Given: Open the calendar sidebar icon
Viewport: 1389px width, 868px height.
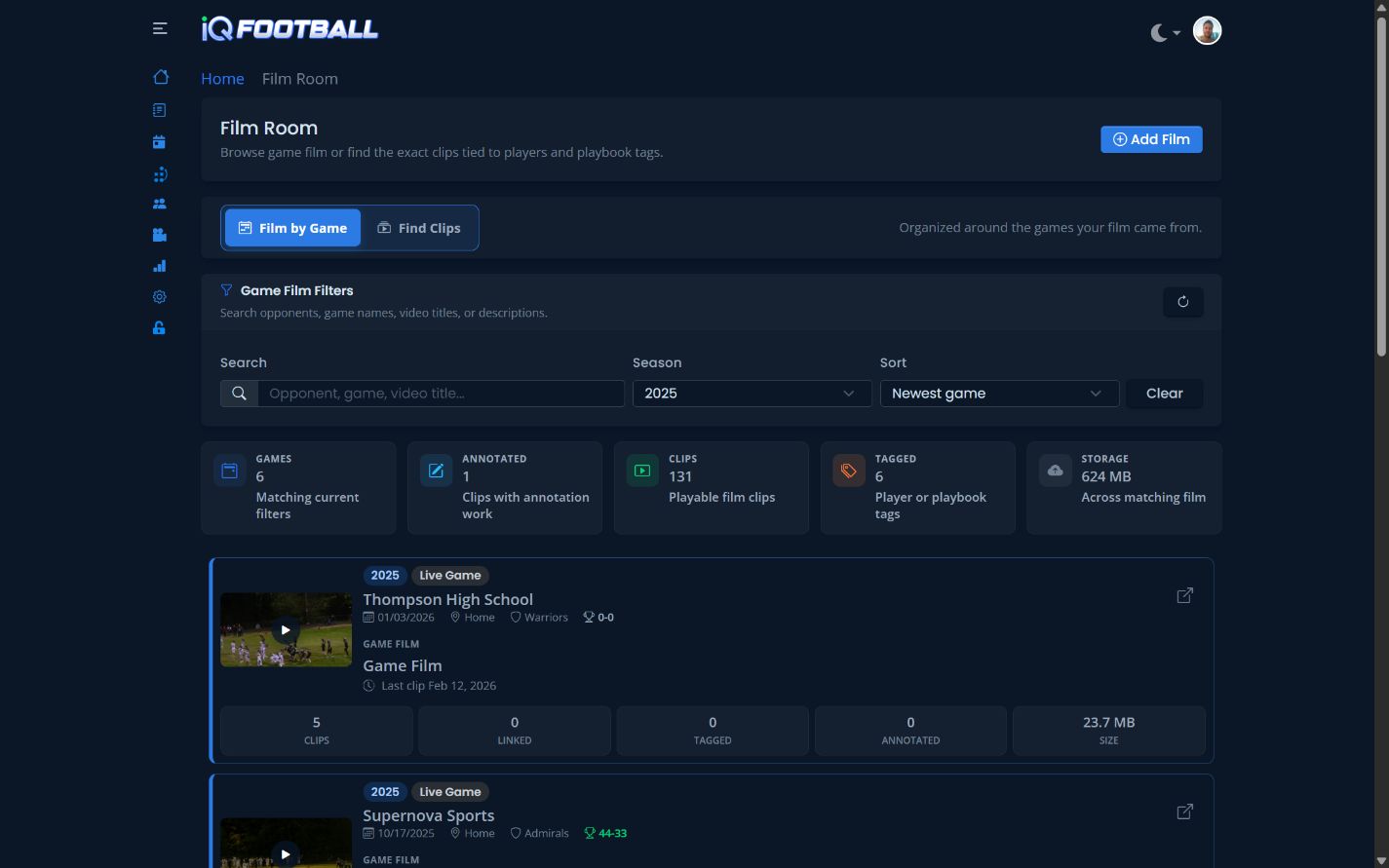Looking at the screenshot, I should (x=159, y=141).
